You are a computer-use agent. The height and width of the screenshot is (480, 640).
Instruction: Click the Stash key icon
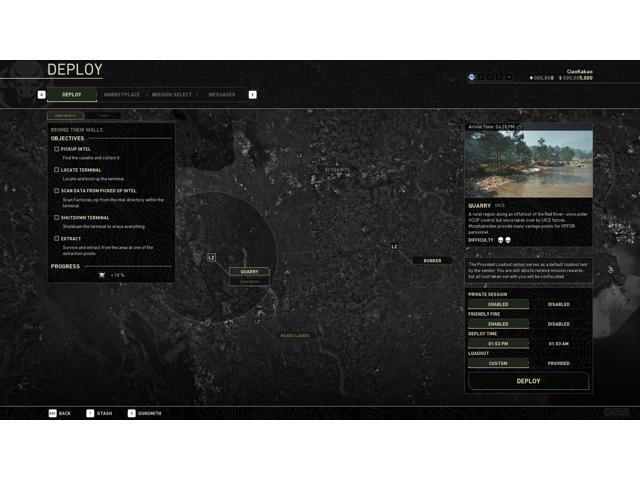pyautogui.click(x=90, y=413)
